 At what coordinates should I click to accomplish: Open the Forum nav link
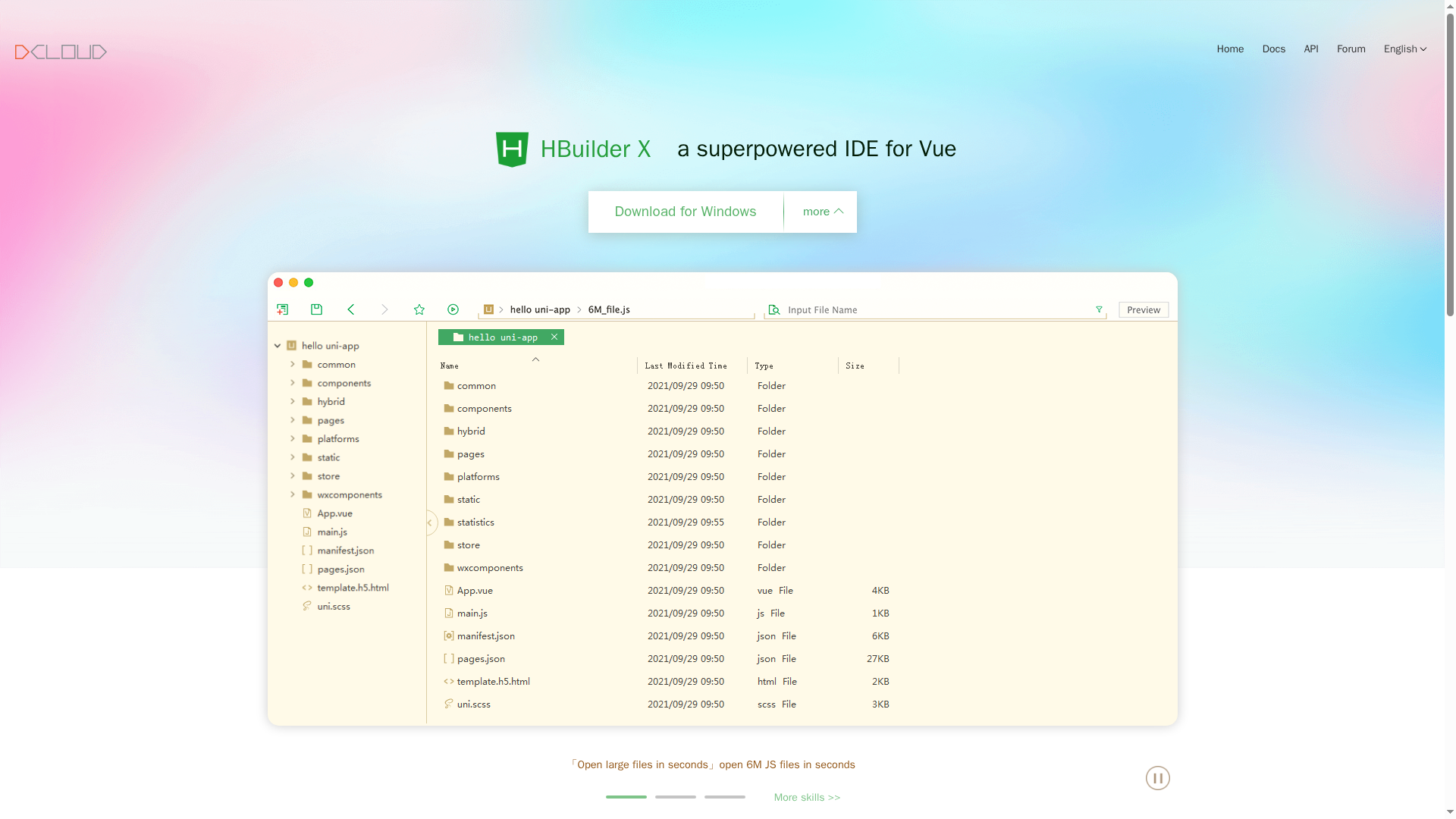(x=1351, y=49)
